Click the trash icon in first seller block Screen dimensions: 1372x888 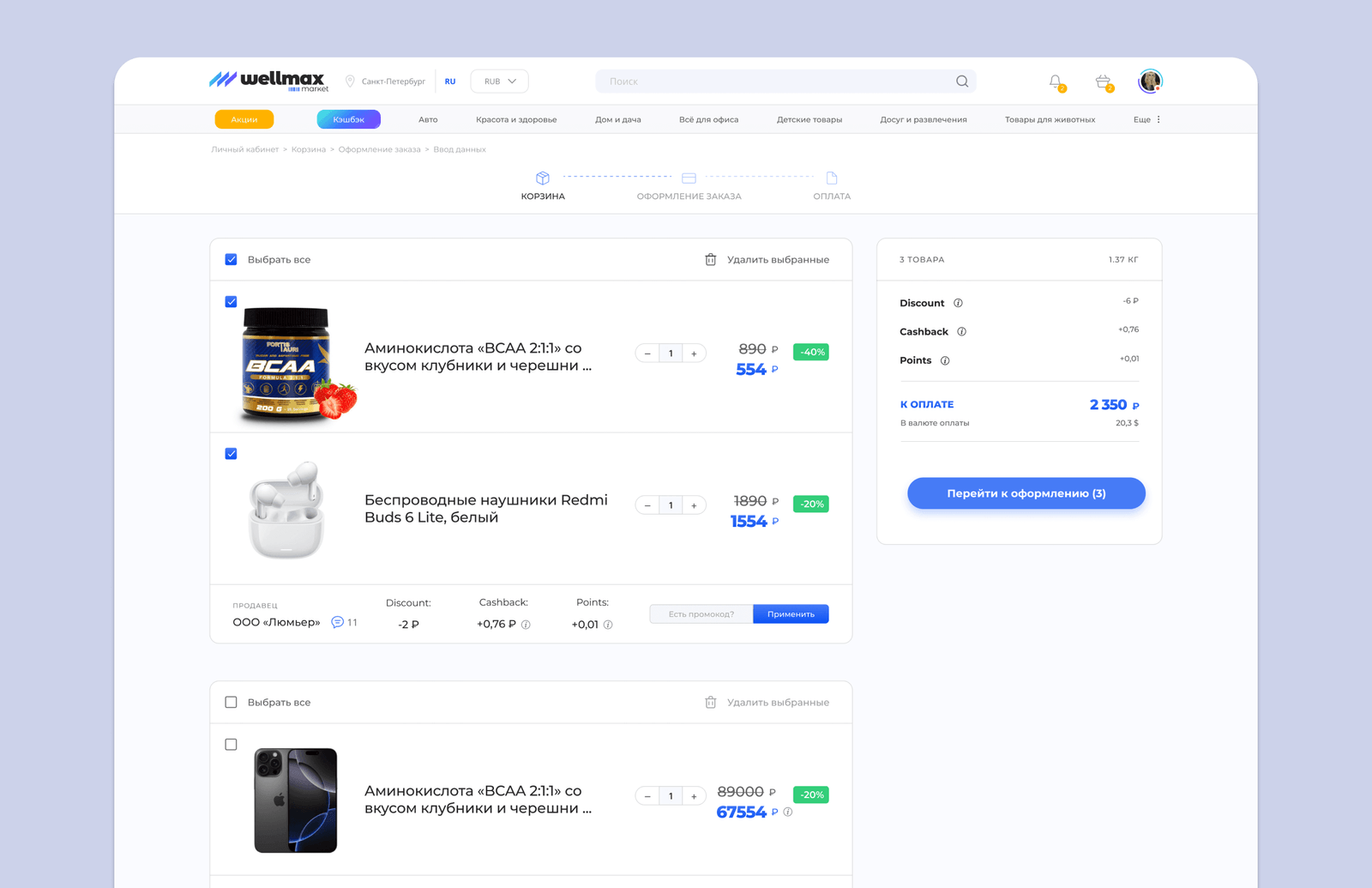(711, 260)
